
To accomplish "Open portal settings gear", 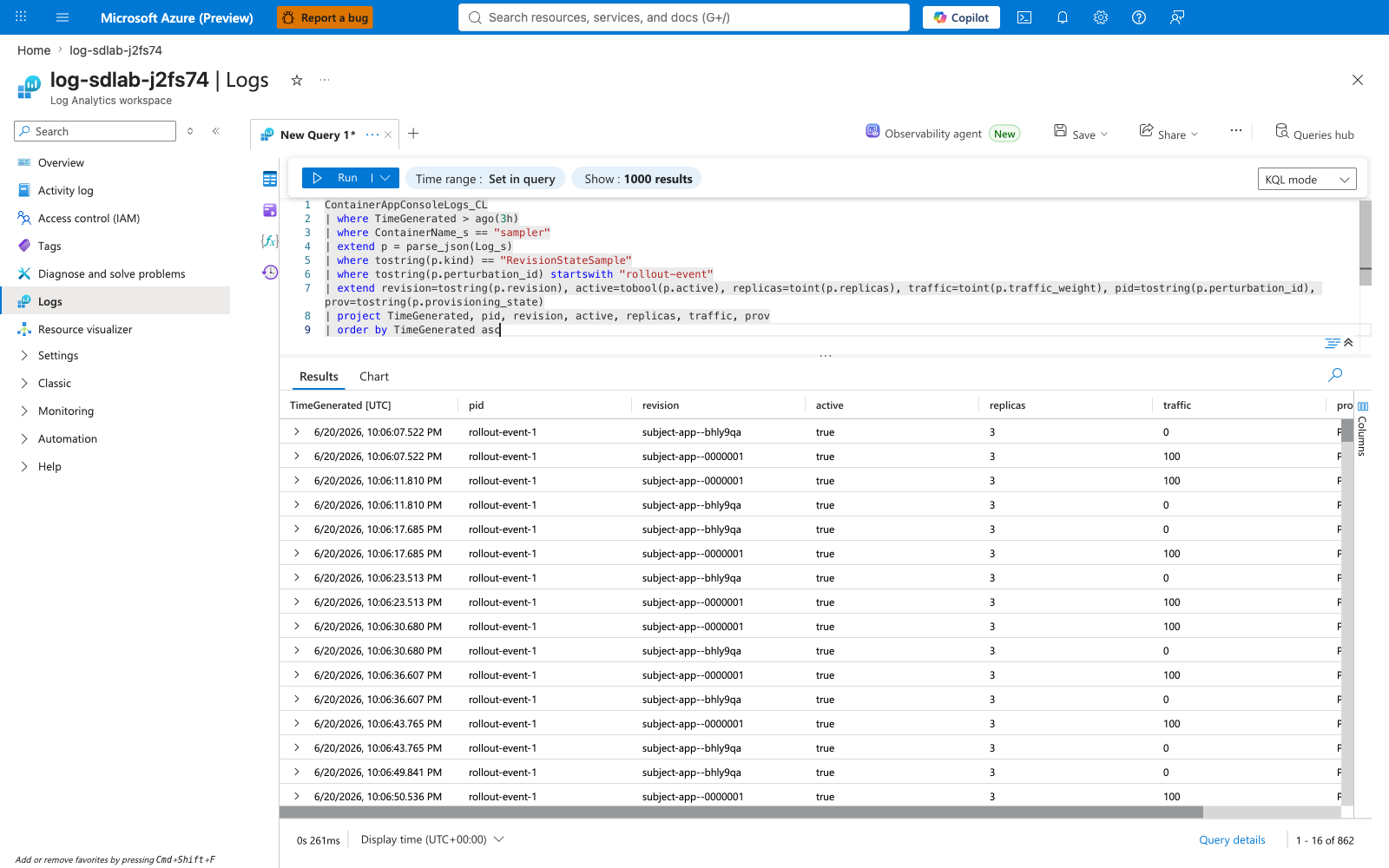I will point(1101,17).
